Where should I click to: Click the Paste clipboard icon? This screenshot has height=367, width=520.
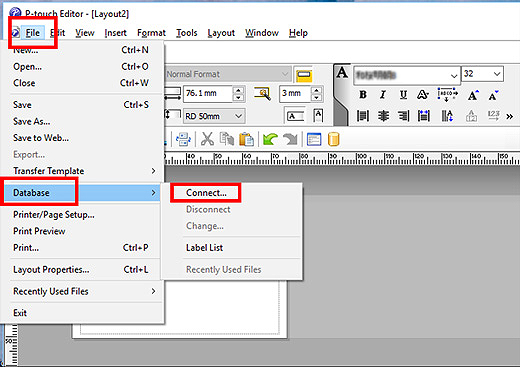point(246,139)
